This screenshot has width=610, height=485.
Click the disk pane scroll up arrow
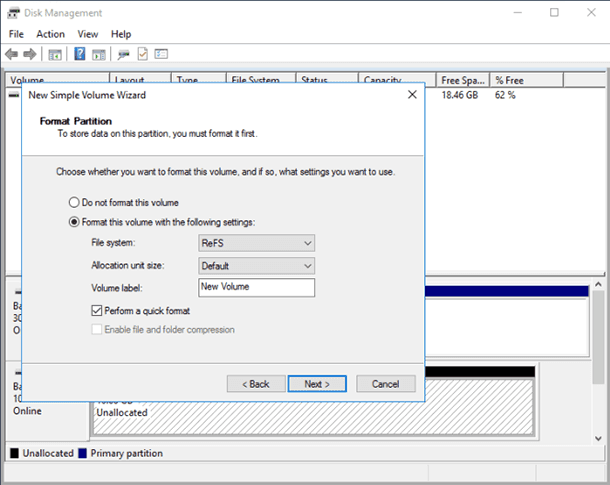(598, 284)
